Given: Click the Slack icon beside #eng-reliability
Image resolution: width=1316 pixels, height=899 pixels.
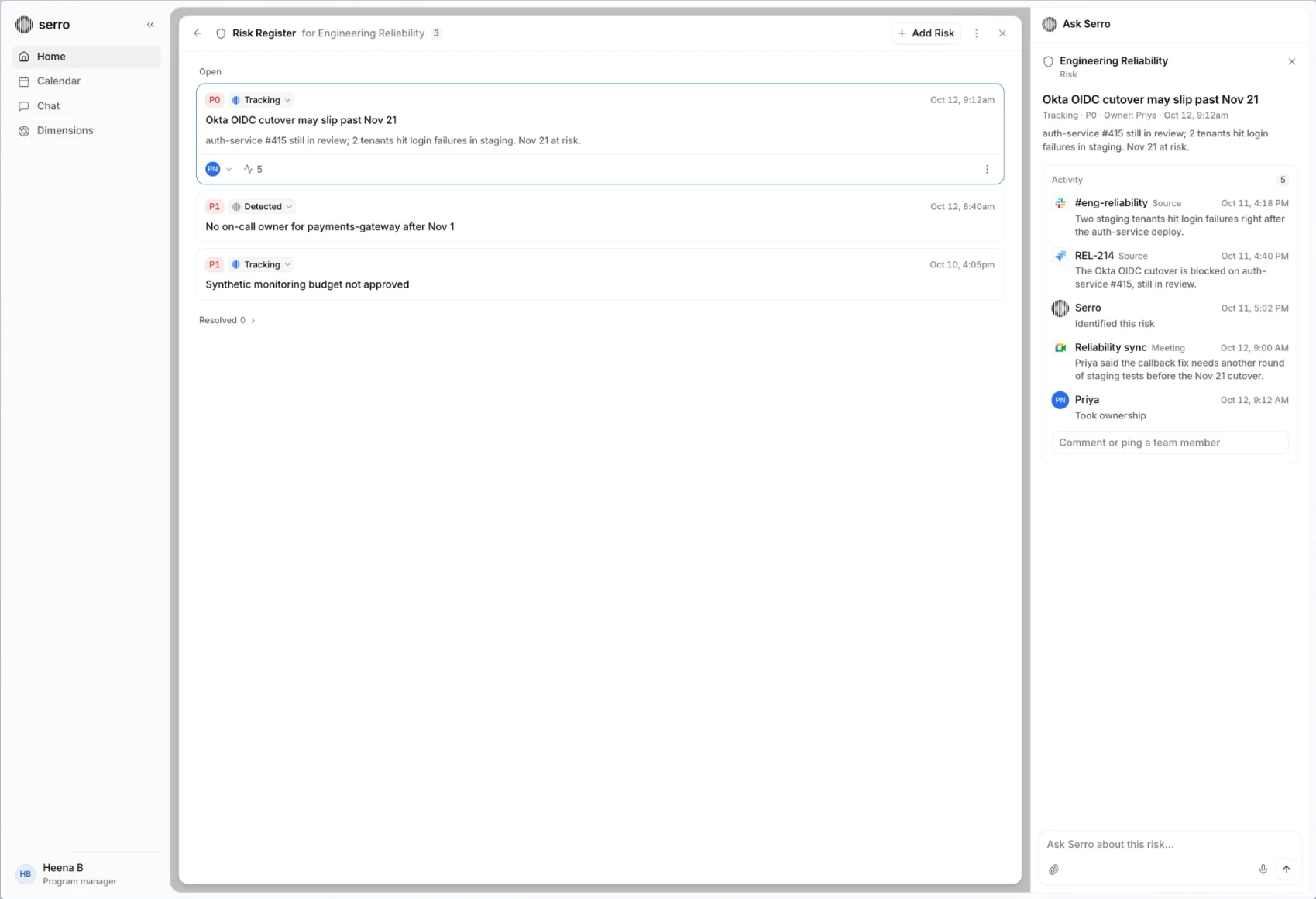Looking at the screenshot, I should tap(1060, 203).
